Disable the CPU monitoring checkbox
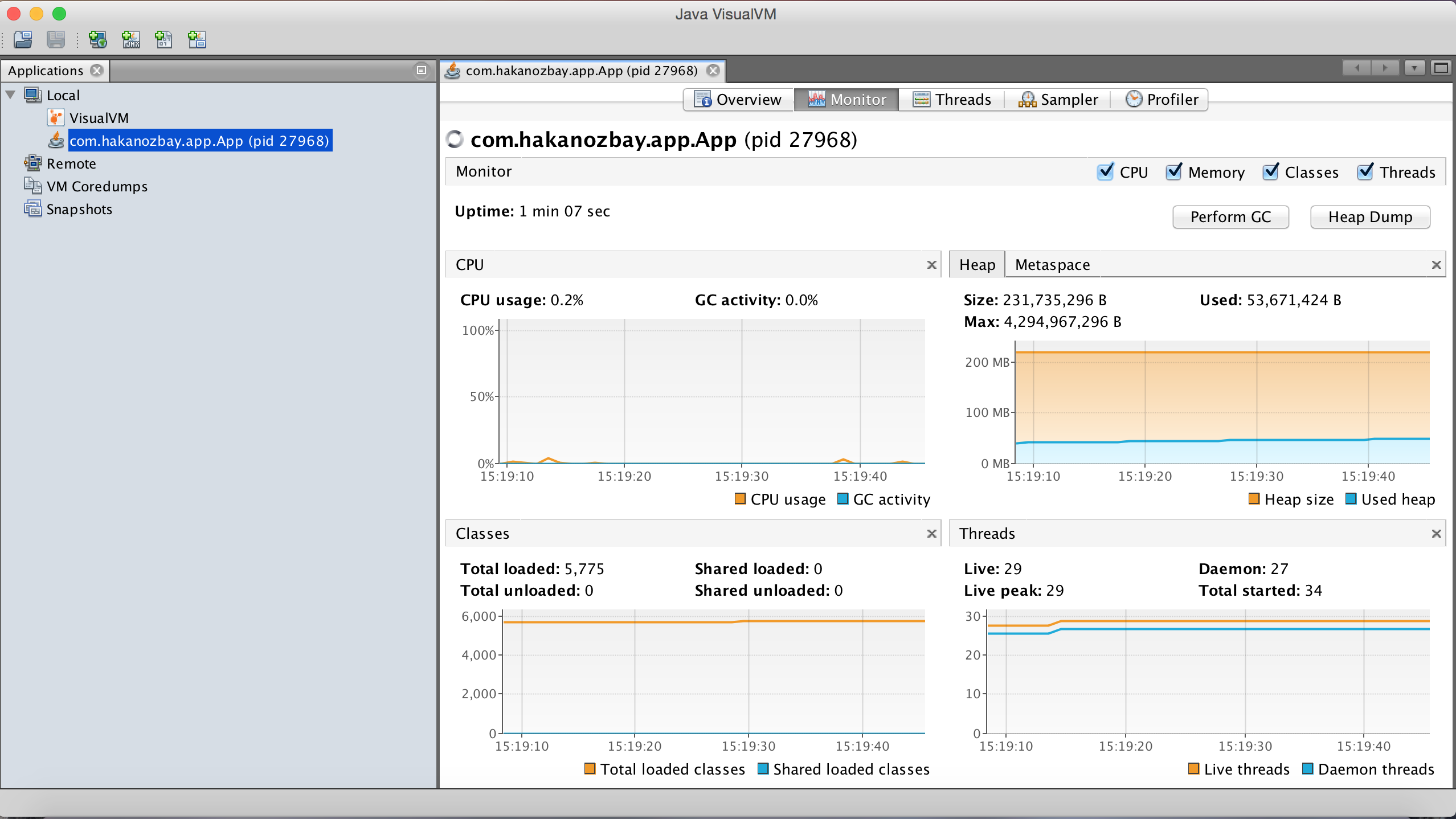Image resolution: width=1456 pixels, height=819 pixels. [1105, 171]
